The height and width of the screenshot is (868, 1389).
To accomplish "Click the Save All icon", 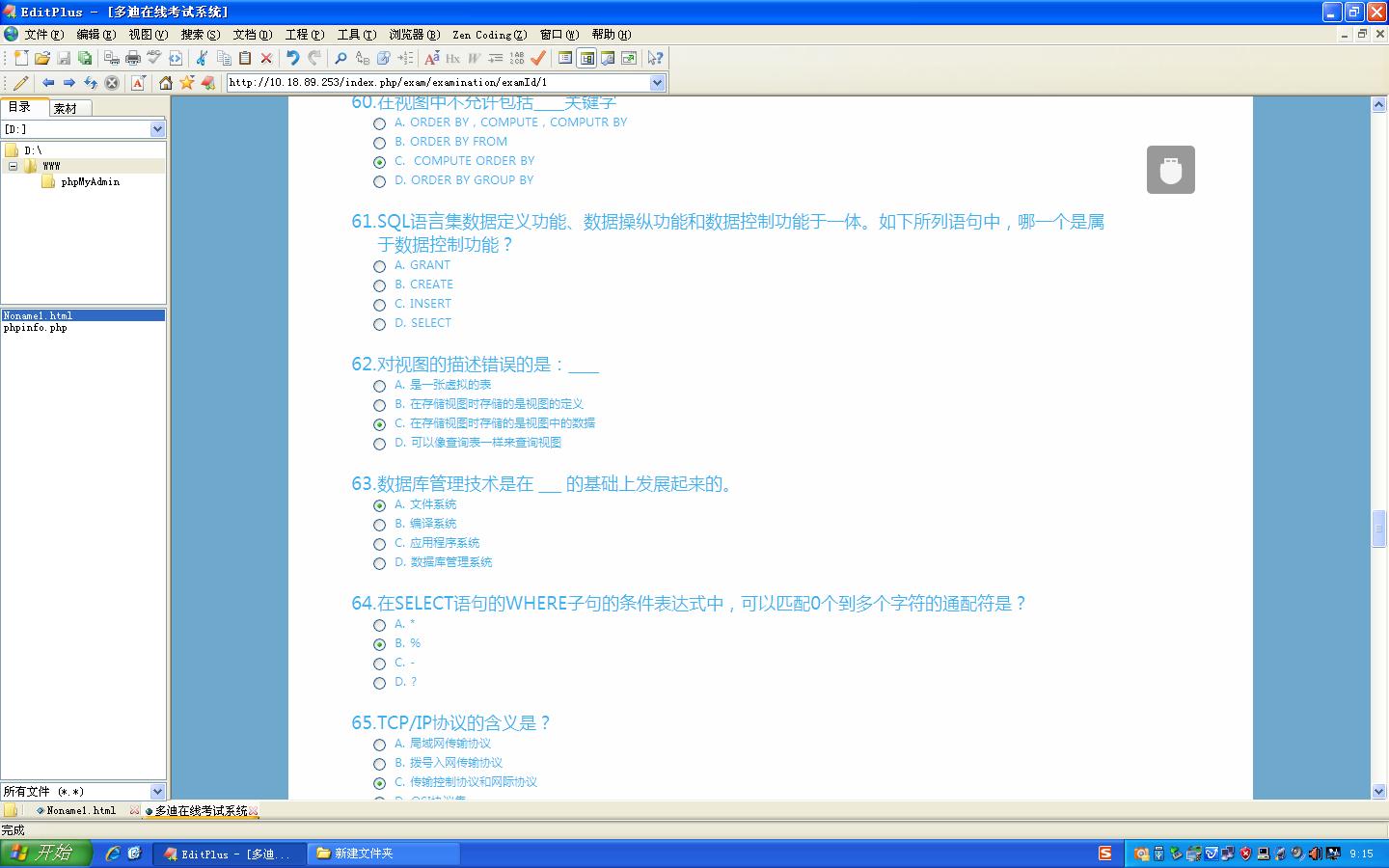I will 85,58.
